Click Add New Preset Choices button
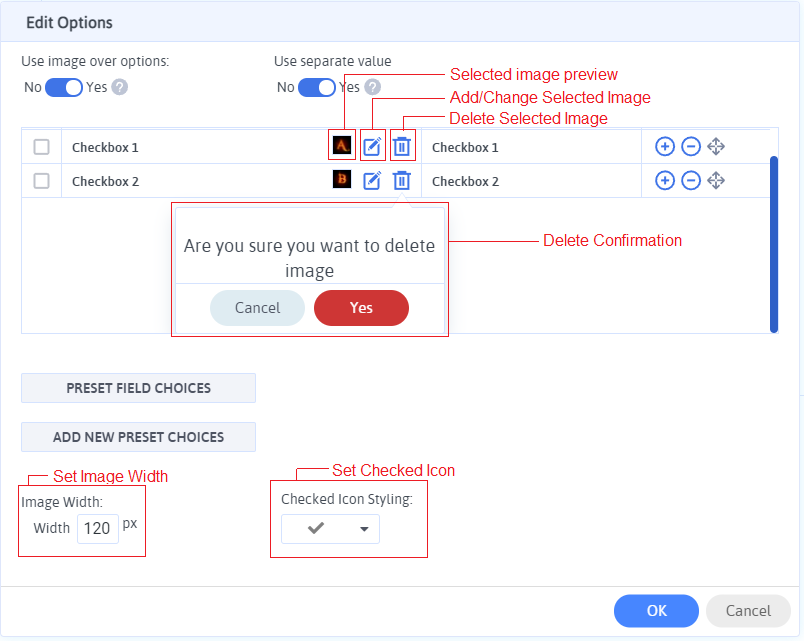The width and height of the screenshot is (804, 641). 138,437
